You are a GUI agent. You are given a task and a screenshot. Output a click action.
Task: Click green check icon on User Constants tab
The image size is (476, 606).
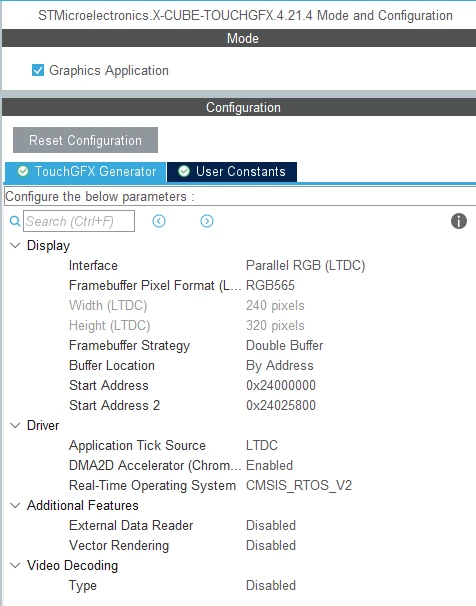click(x=184, y=171)
